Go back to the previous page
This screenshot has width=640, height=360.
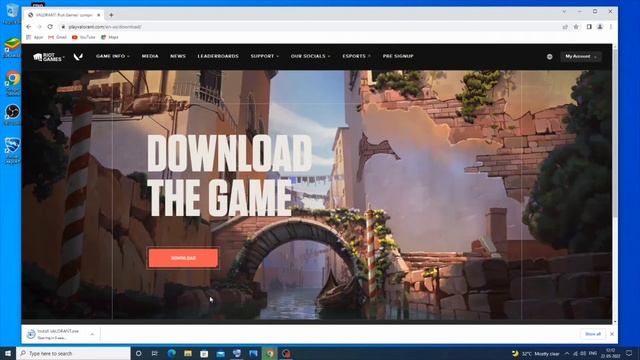click(x=29, y=27)
